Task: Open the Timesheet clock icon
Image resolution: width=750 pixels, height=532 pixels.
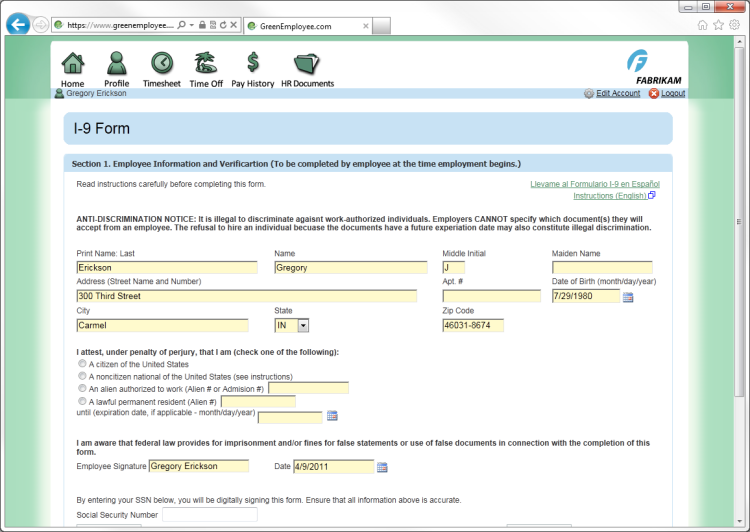Action: [x=162, y=63]
